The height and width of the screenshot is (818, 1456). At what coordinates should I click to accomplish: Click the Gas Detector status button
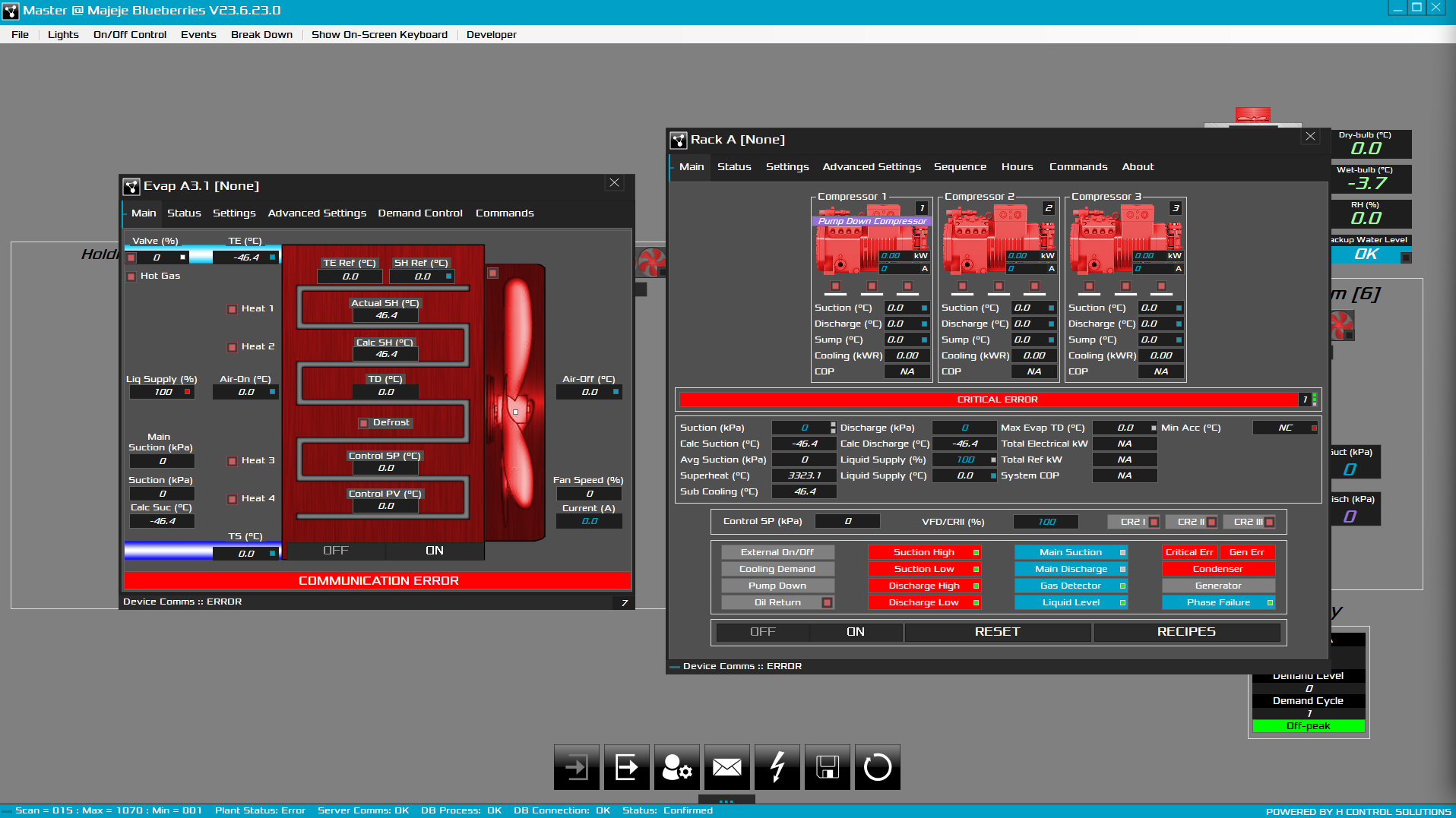click(1071, 586)
